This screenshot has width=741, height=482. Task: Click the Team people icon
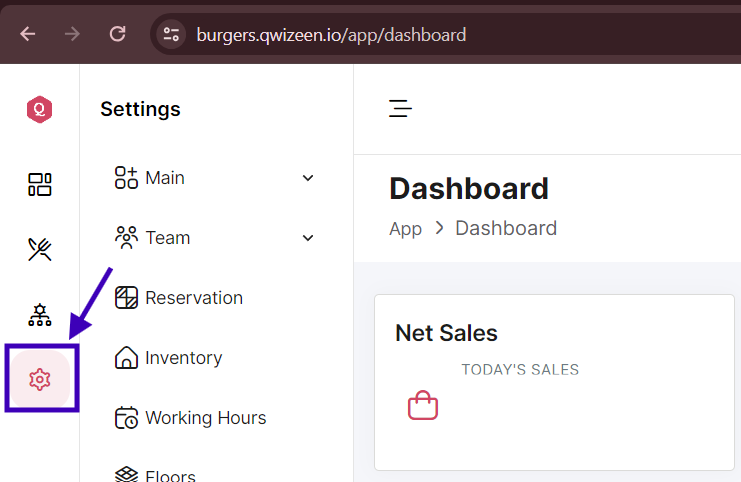[126, 238]
